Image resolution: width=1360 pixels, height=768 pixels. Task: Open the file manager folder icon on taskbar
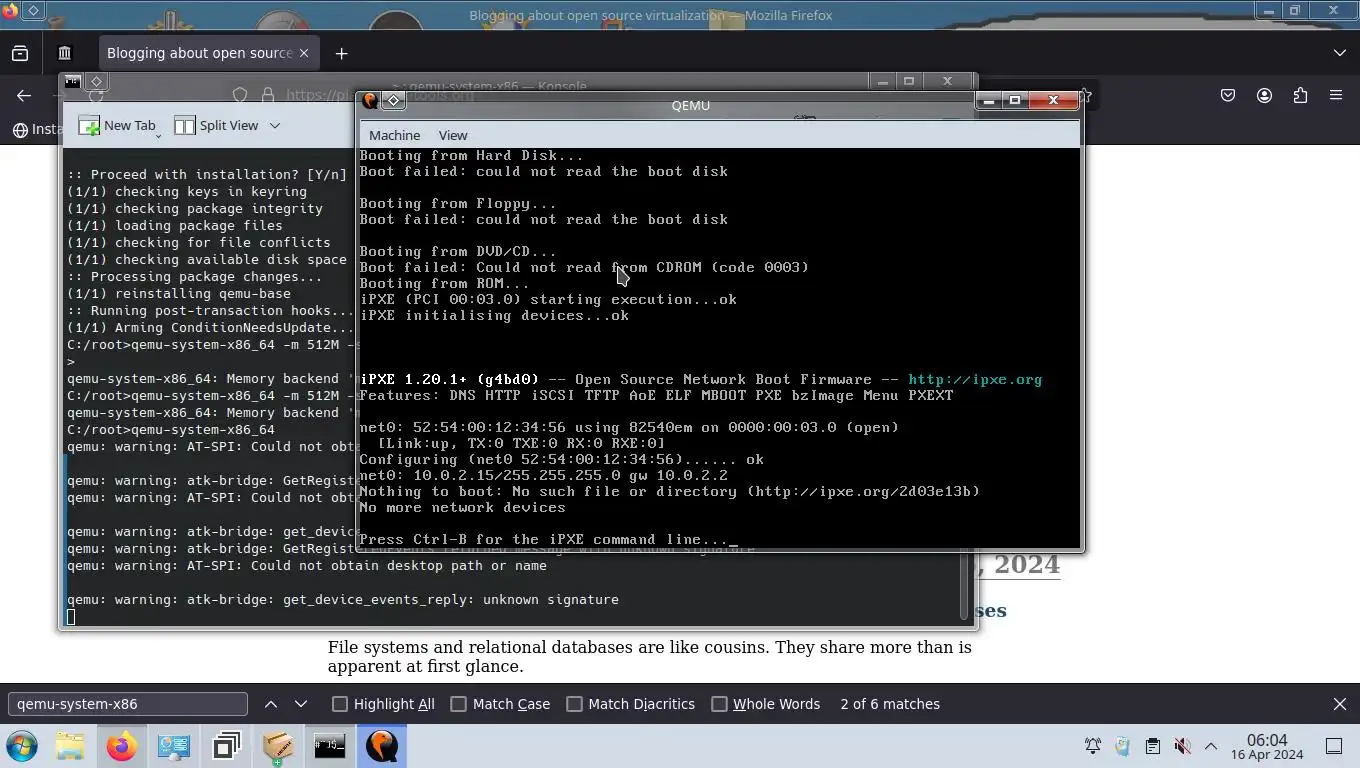(70, 746)
